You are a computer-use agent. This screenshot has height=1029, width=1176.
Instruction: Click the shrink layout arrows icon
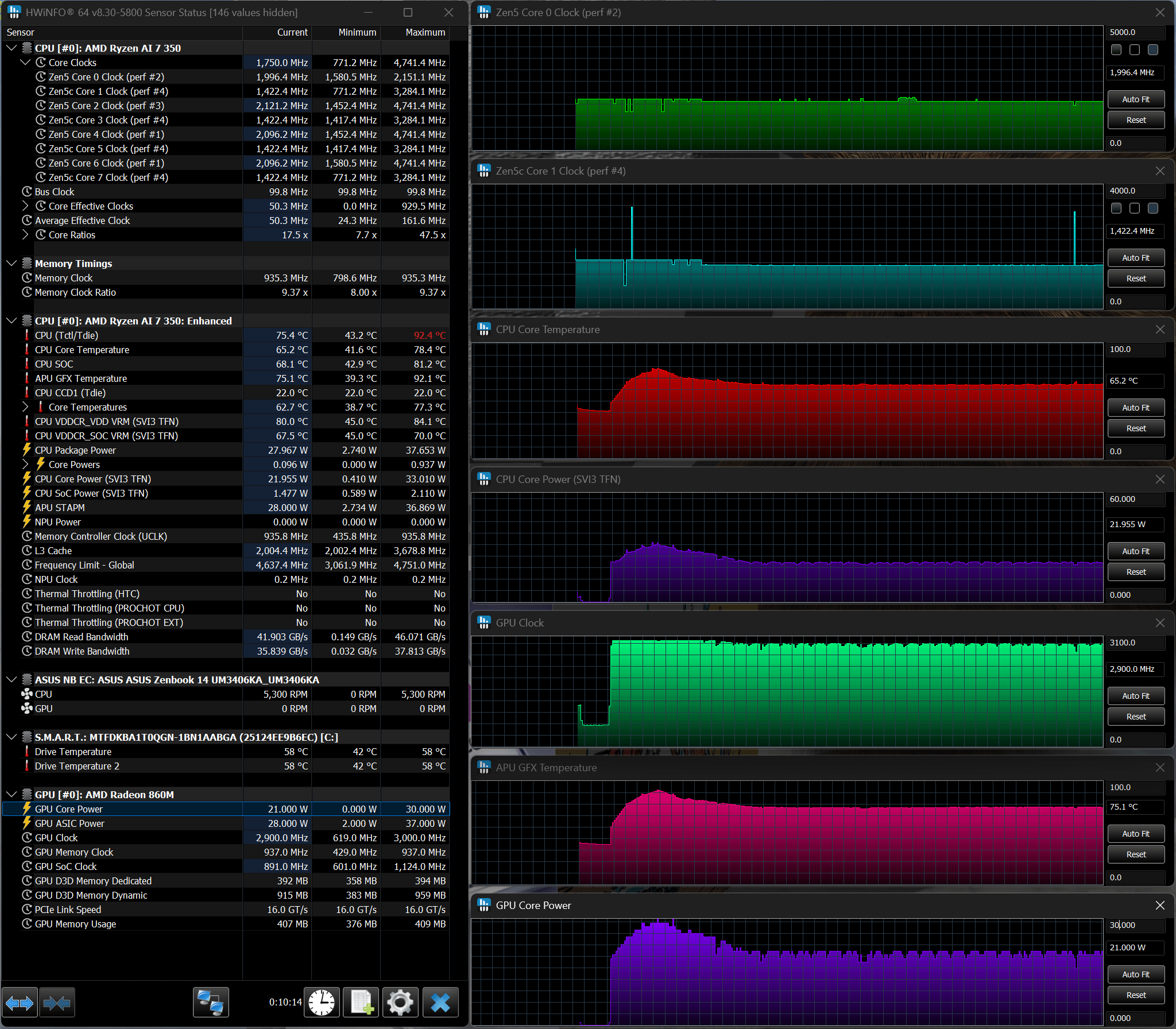[x=57, y=1003]
